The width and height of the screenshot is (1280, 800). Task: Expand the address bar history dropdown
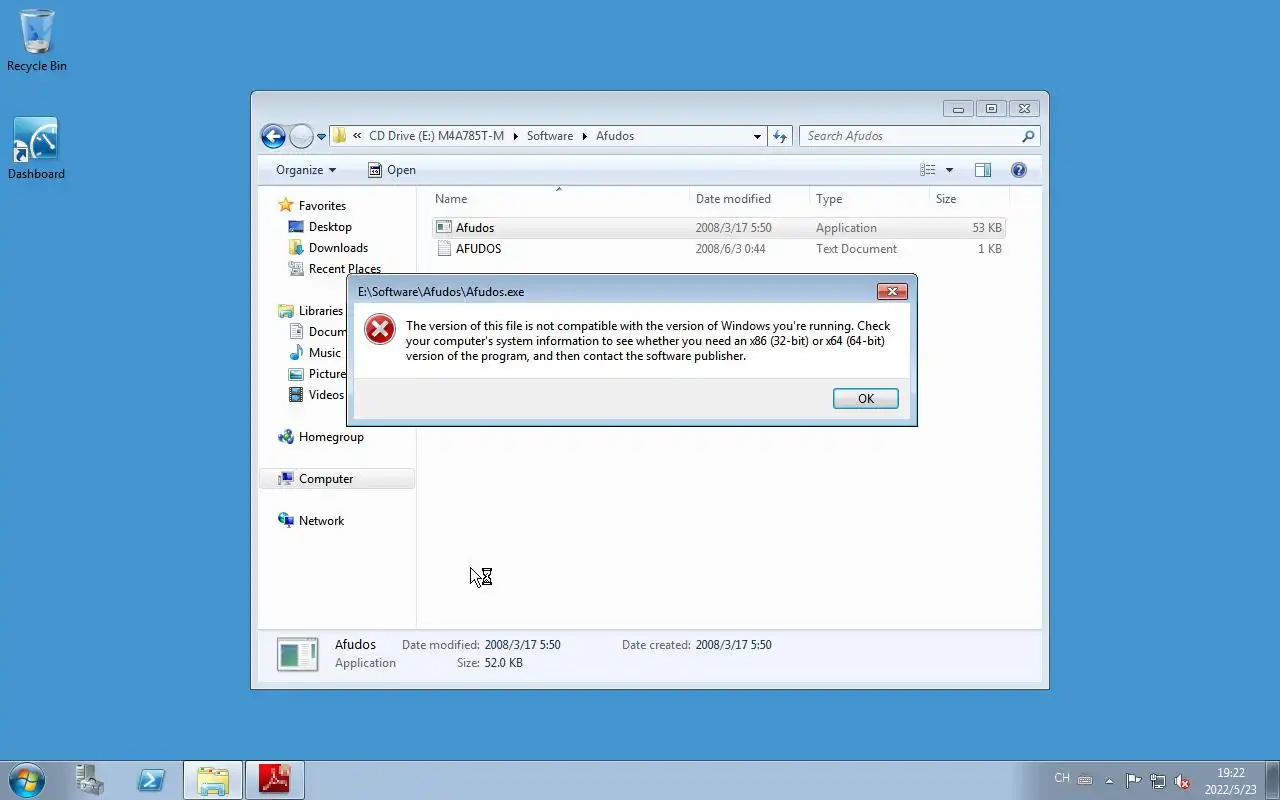pyautogui.click(x=757, y=136)
